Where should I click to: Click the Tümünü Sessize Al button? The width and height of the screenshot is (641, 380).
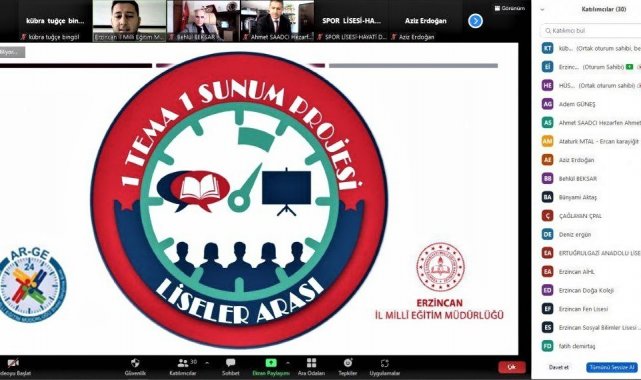point(612,367)
